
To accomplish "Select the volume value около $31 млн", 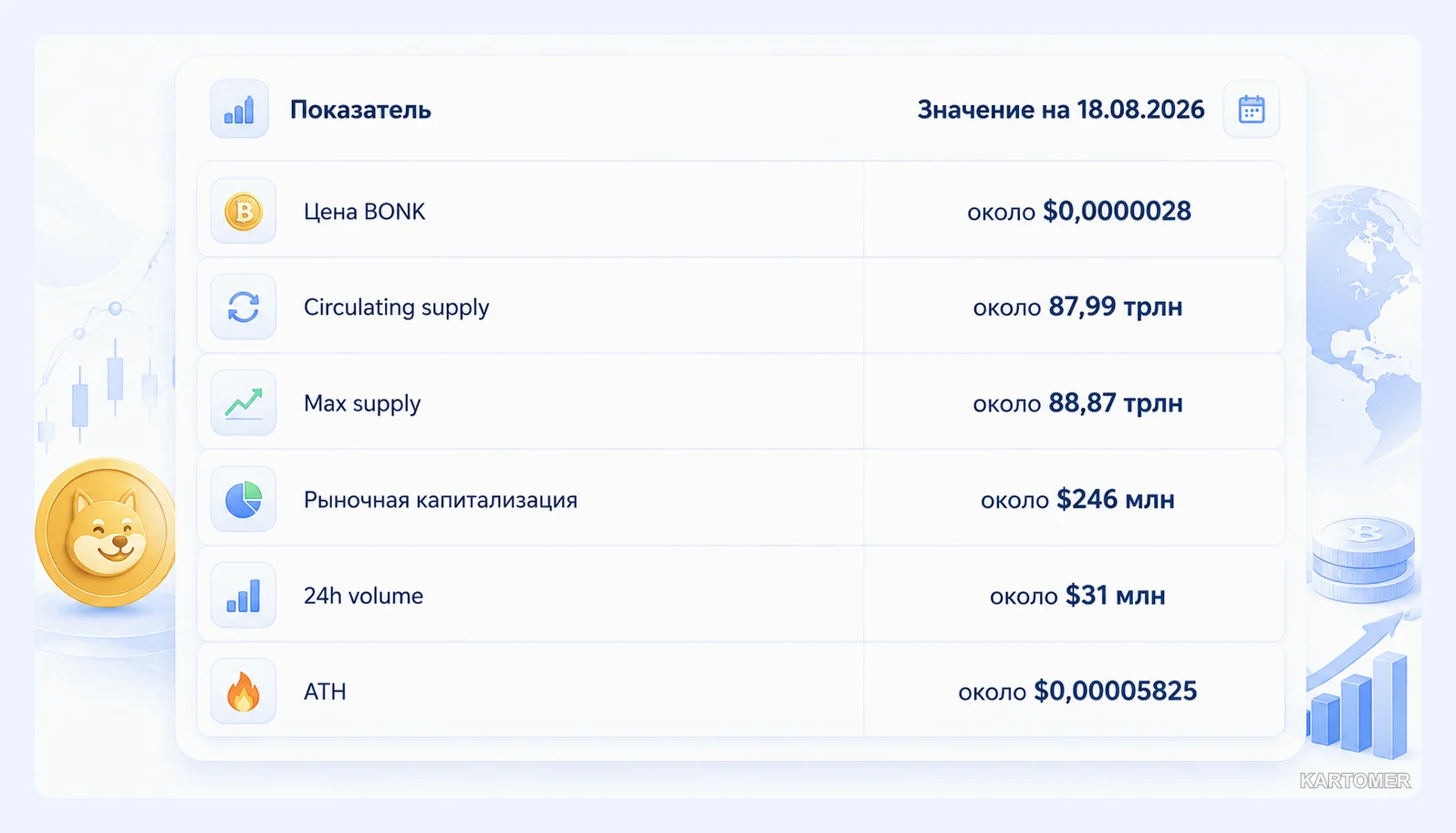I will coord(1077,596).
